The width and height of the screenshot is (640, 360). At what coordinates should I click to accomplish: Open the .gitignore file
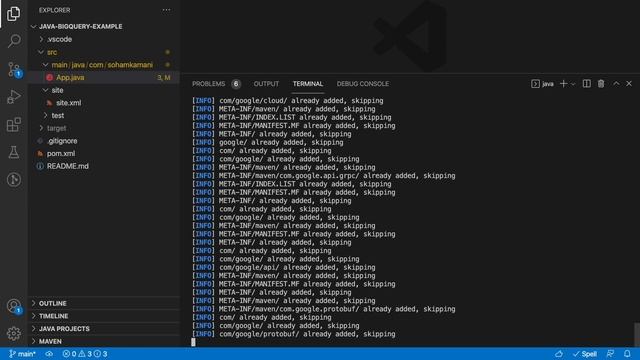coord(104,141)
